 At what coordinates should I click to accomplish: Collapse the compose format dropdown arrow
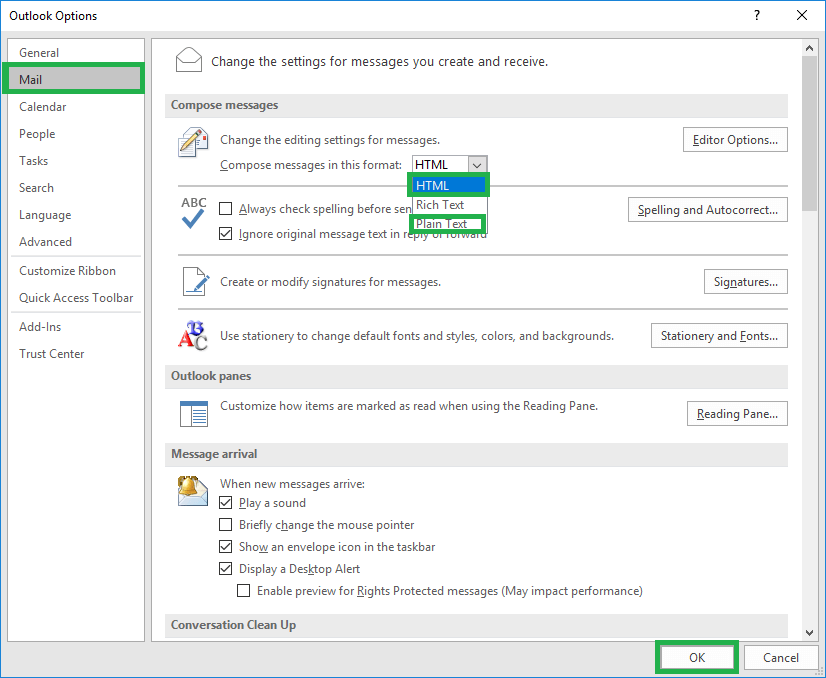pyautogui.click(x=477, y=165)
